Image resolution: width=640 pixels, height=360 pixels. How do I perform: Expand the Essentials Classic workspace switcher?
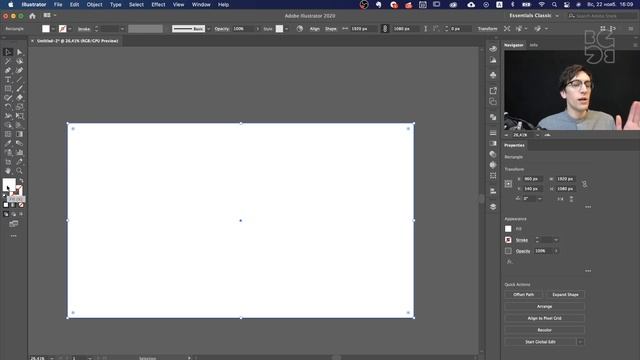pyautogui.click(x=557, y=16)
